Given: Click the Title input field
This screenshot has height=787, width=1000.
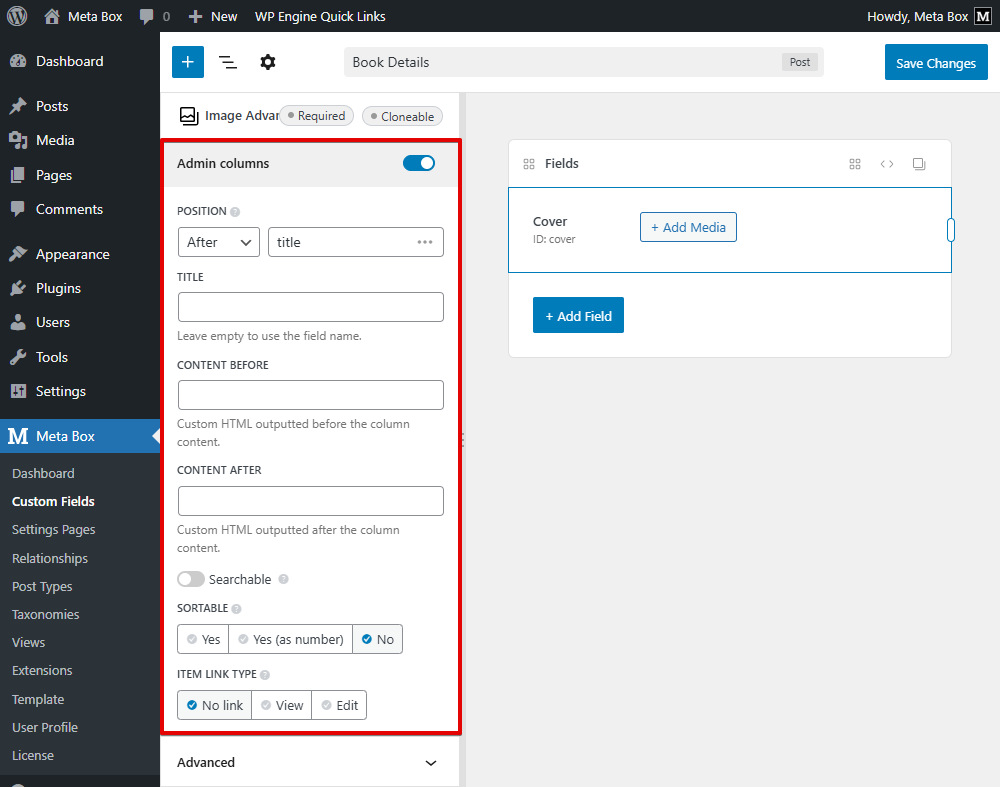Looking at the screenshot, I should 310,307.
